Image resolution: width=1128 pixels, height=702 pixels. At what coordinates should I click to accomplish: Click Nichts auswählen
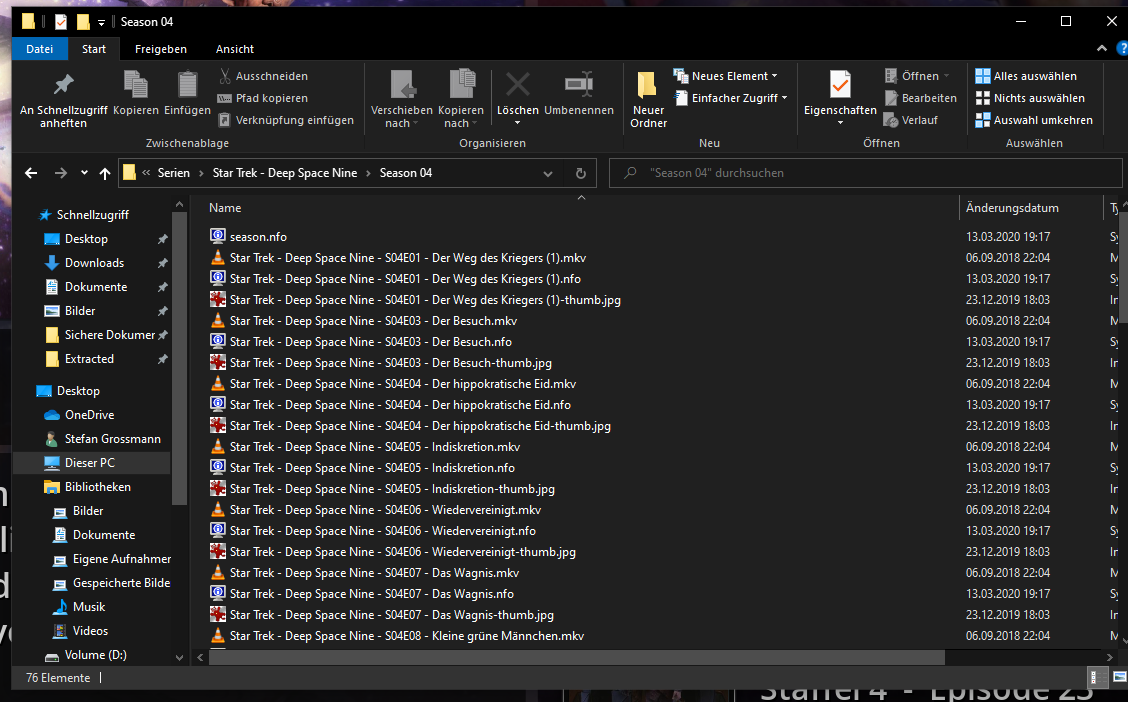coord(1030,98)
